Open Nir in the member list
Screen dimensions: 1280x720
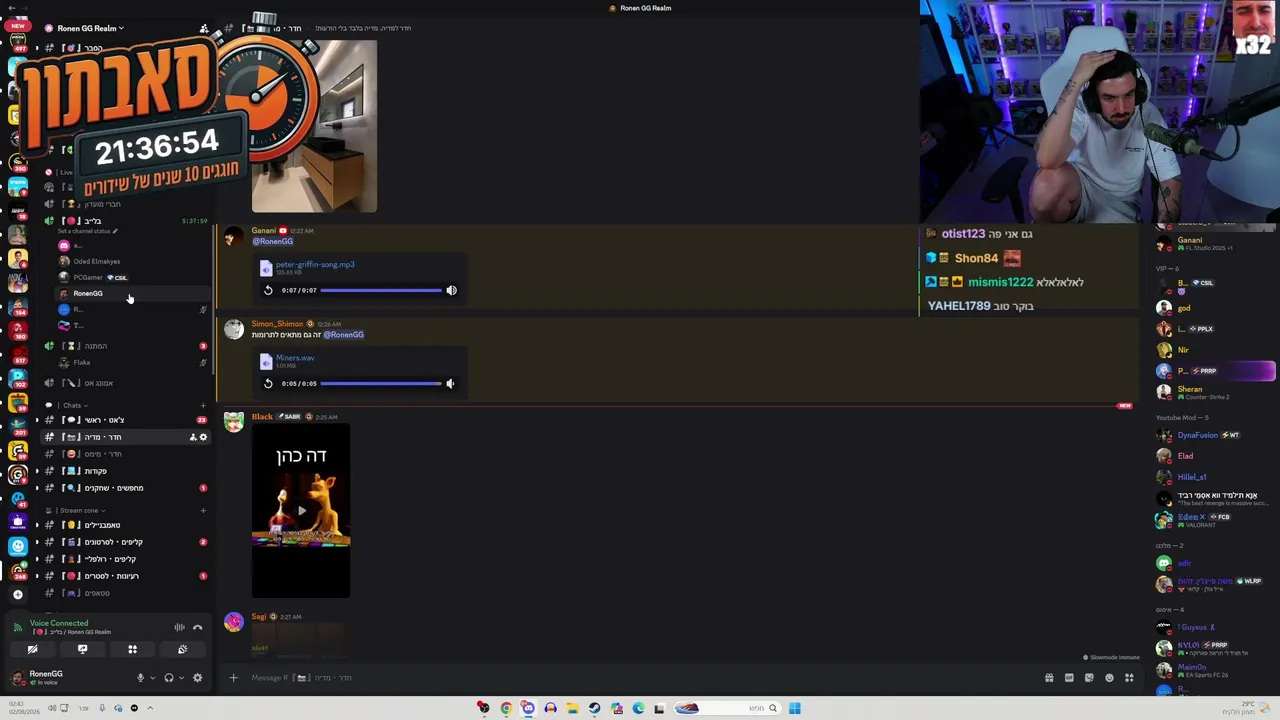point(1183,350)
